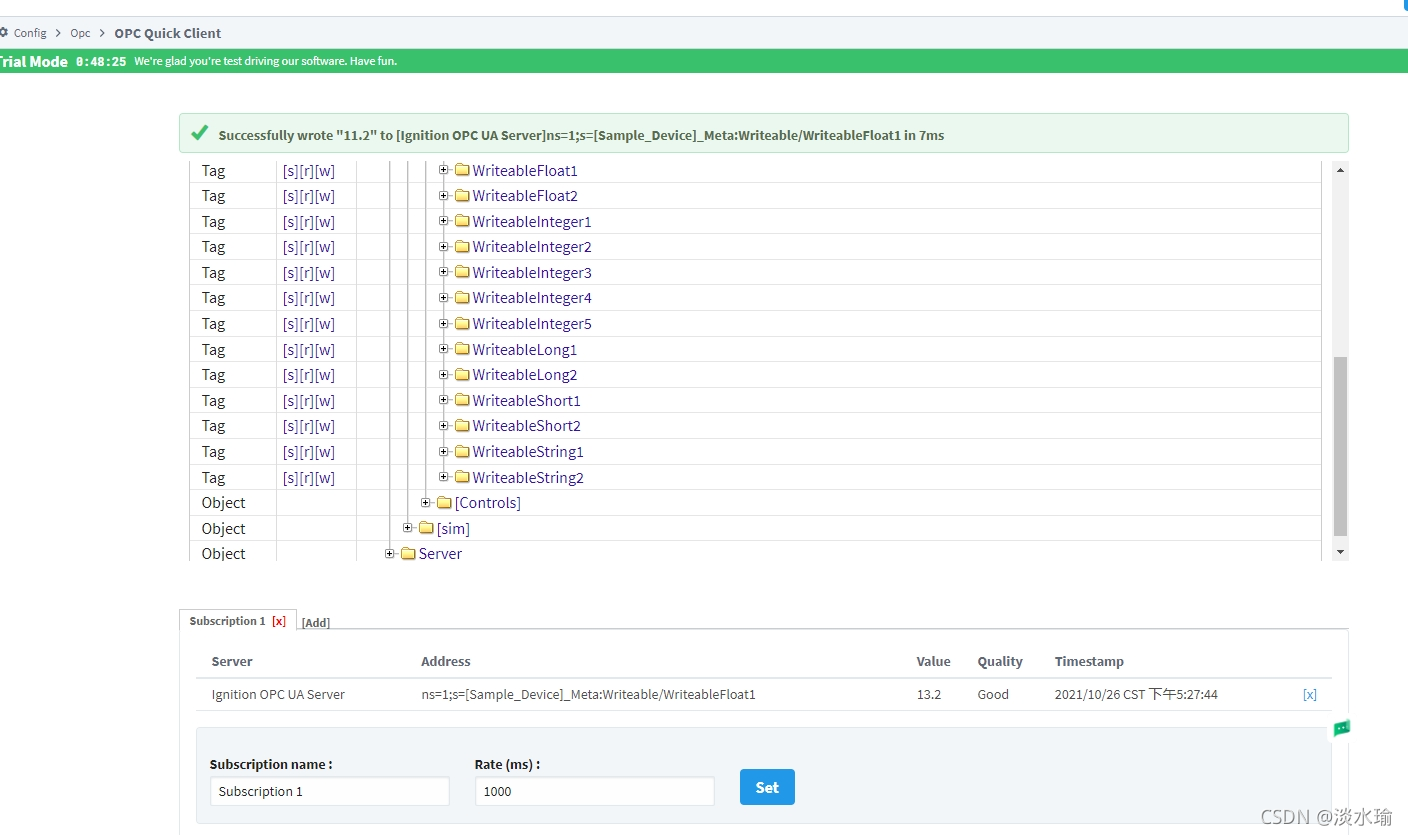Click the [Controls] folder icon

(x=444, y=502)
